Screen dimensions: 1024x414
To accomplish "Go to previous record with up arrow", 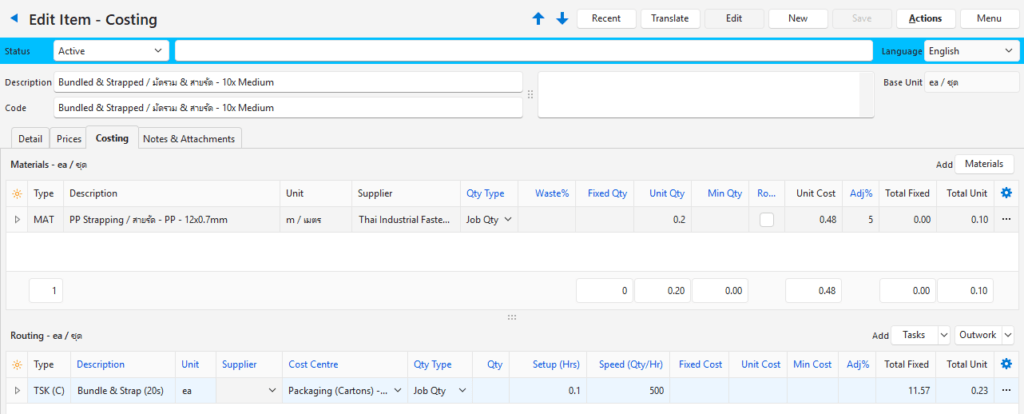I will point(539,19).
